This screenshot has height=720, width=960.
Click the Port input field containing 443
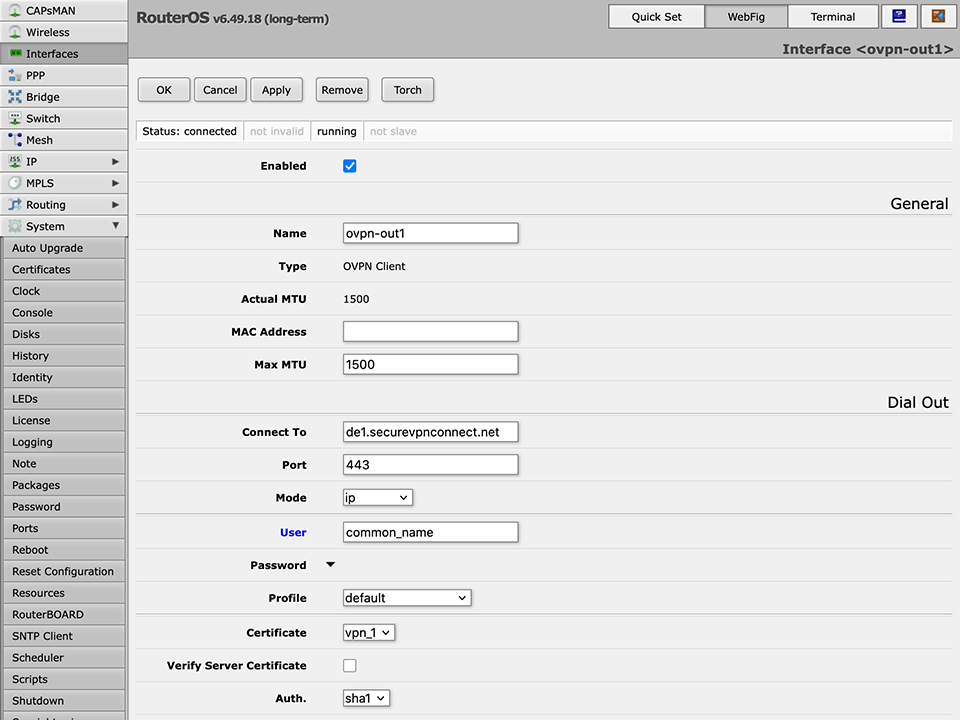(x=430, y=464)
